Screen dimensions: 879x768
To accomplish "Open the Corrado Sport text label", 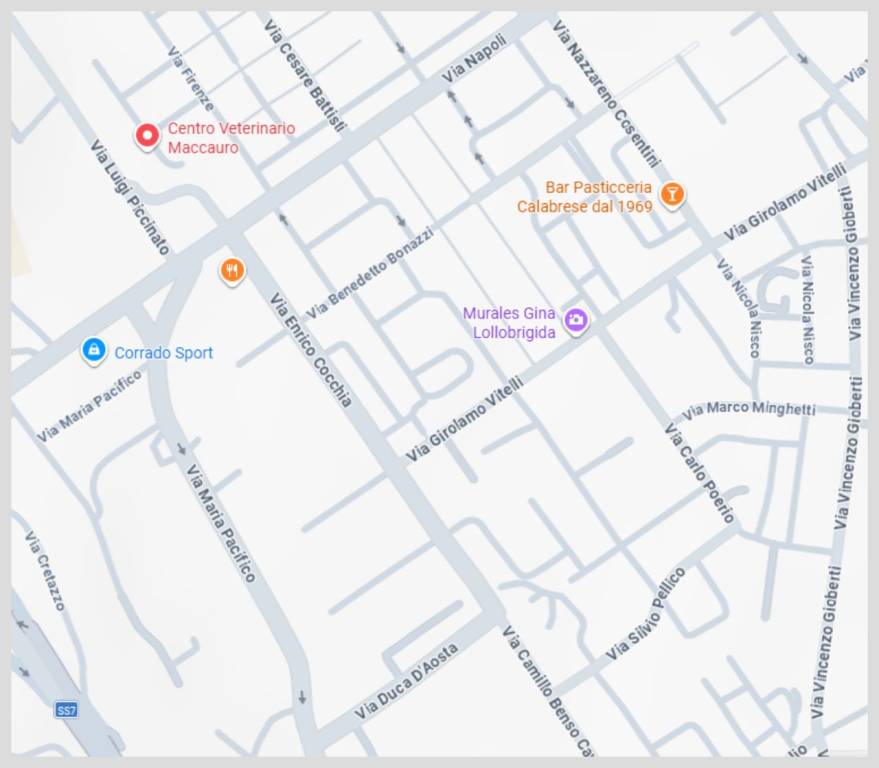I will [163, 353].
